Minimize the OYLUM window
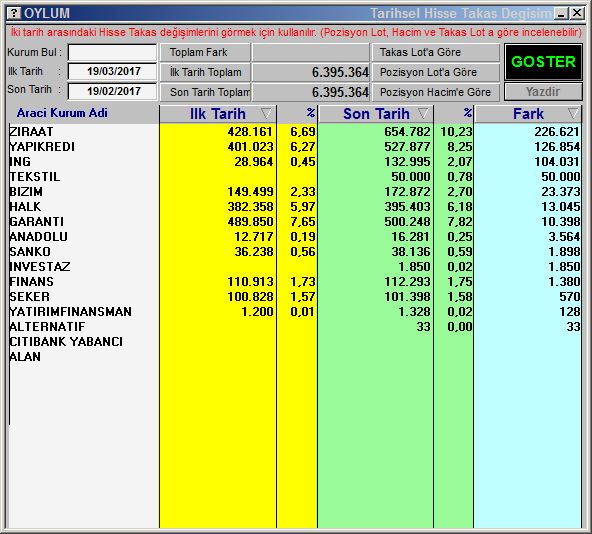Screen dimensions: 592x534 (x=561, y=14)
